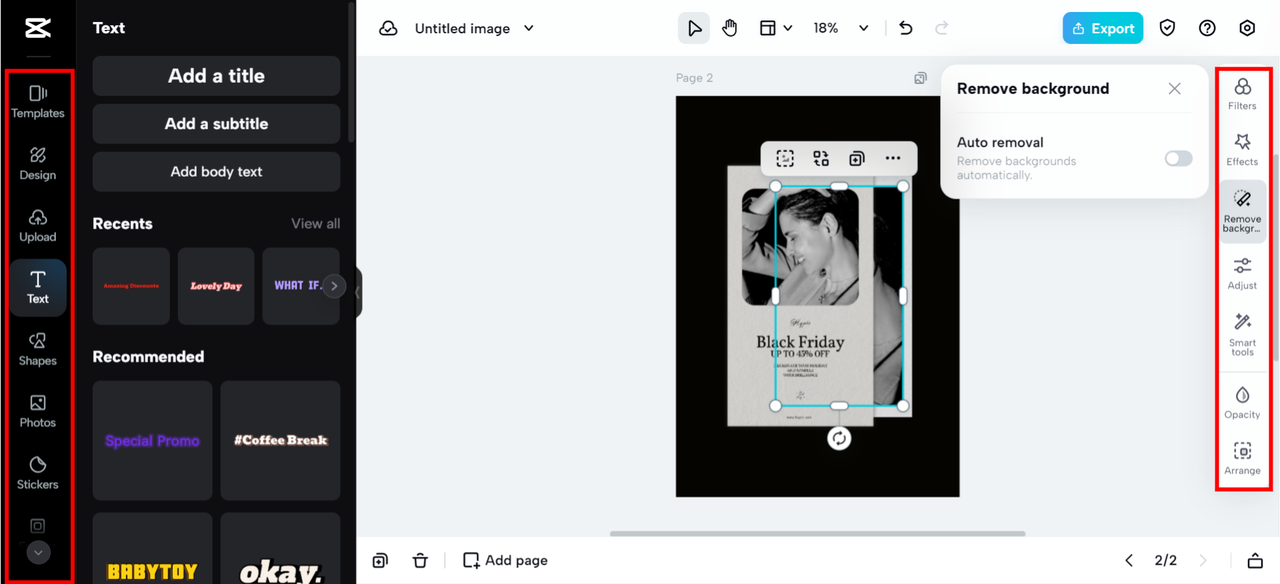Open the more options ellipsis menu
The width and height of the screenshot is (1280, 584).
[893, 158]
